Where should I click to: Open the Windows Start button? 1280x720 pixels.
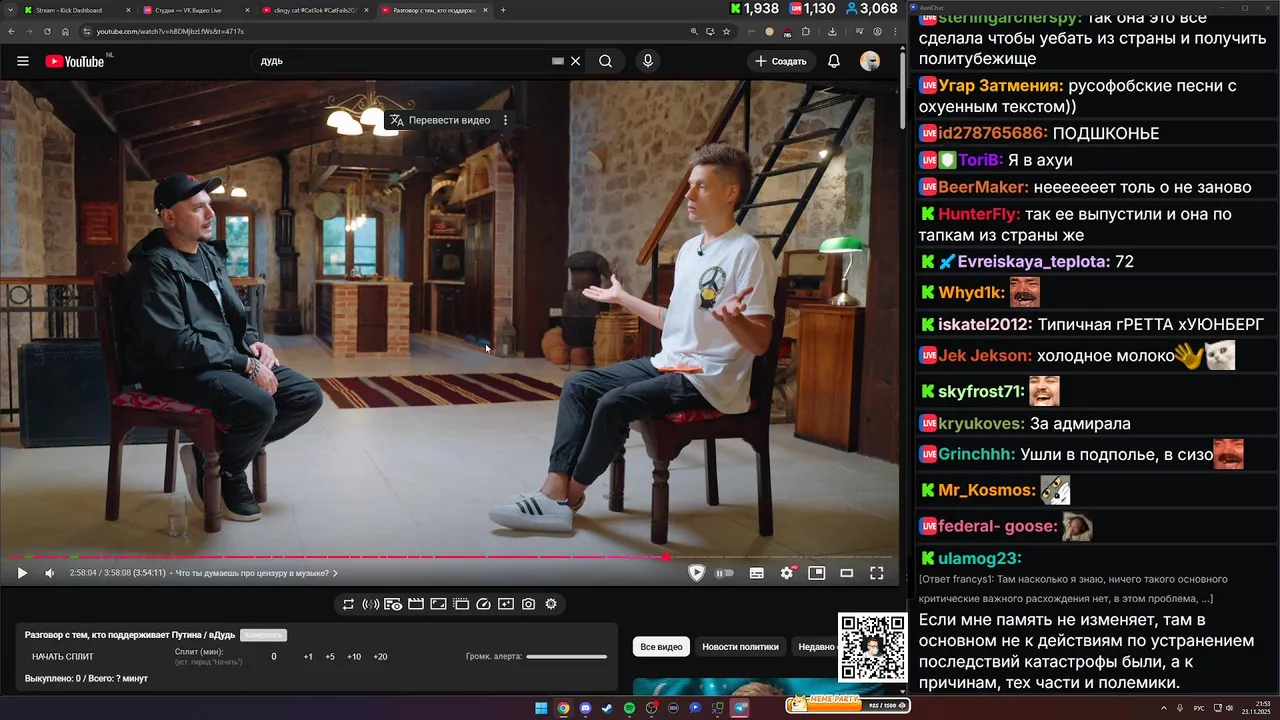(541, 708)
